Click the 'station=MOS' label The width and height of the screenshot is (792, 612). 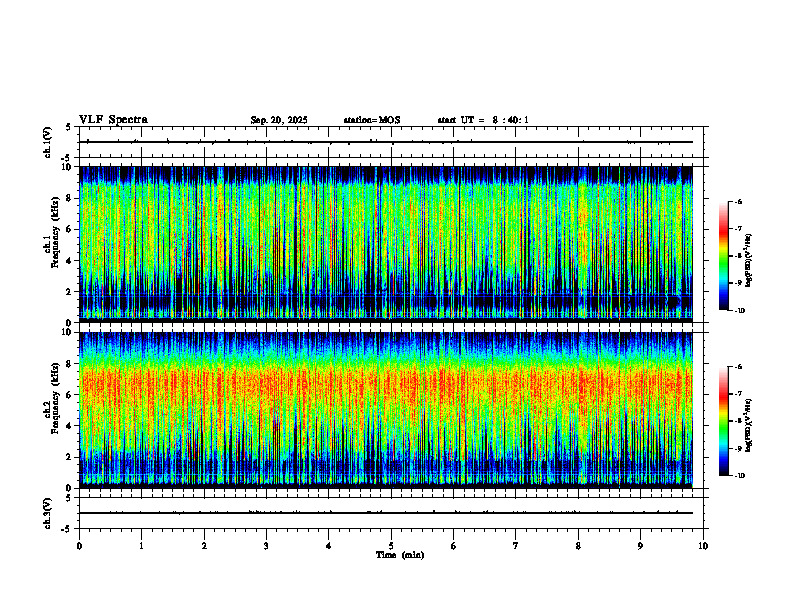pyautogui.click(x=372, y=120)
